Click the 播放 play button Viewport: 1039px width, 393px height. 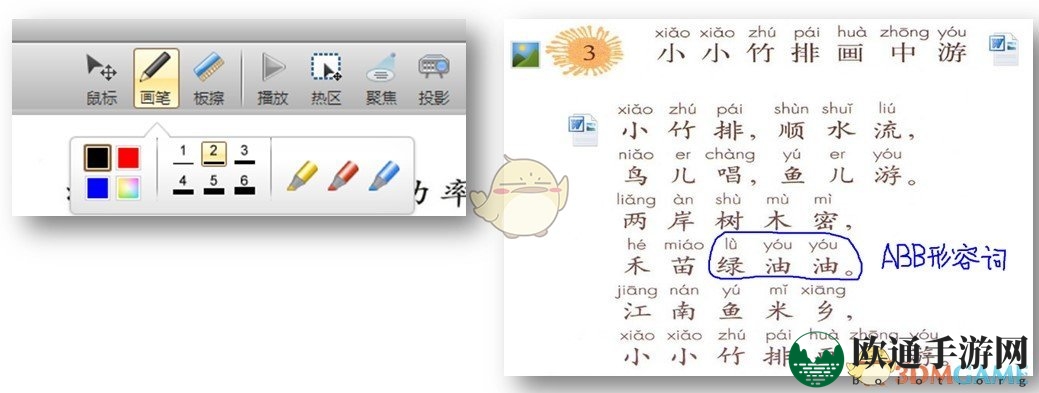[273, 79]
